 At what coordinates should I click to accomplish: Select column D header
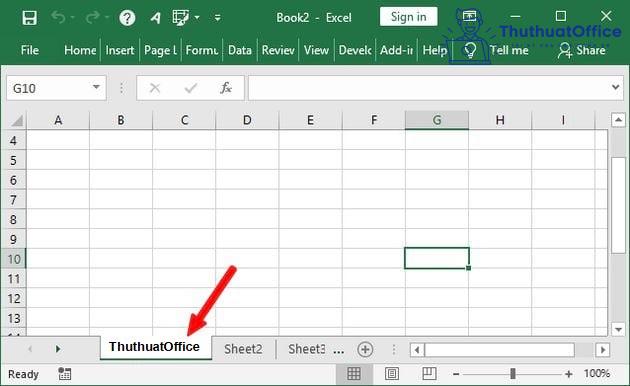[247, 120]
